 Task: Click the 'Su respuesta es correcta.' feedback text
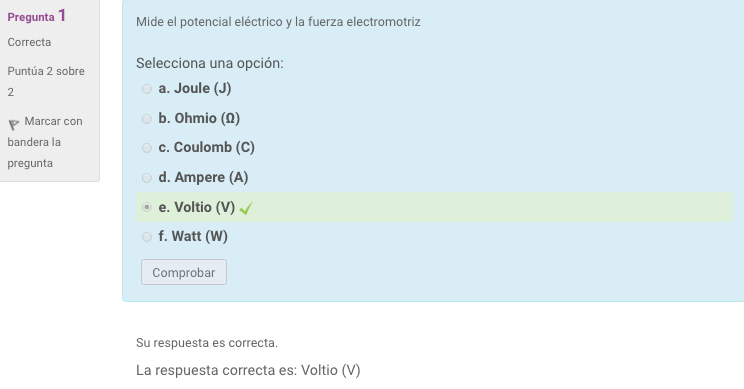point(207,343)
